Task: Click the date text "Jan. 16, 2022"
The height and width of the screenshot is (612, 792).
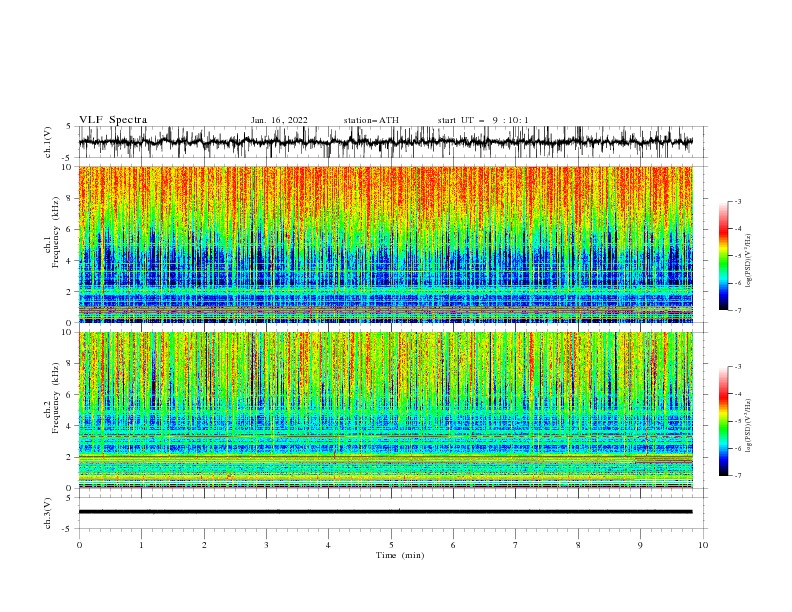Action: pos(279,120)
